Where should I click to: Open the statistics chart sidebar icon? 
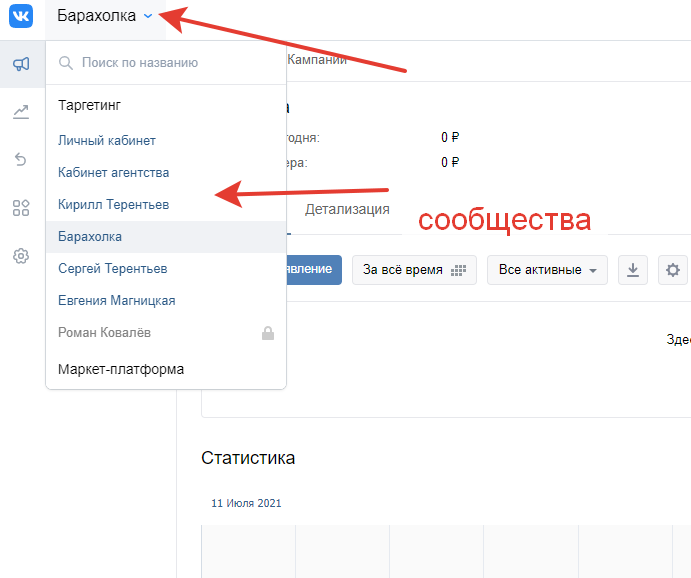pos(21,112)
